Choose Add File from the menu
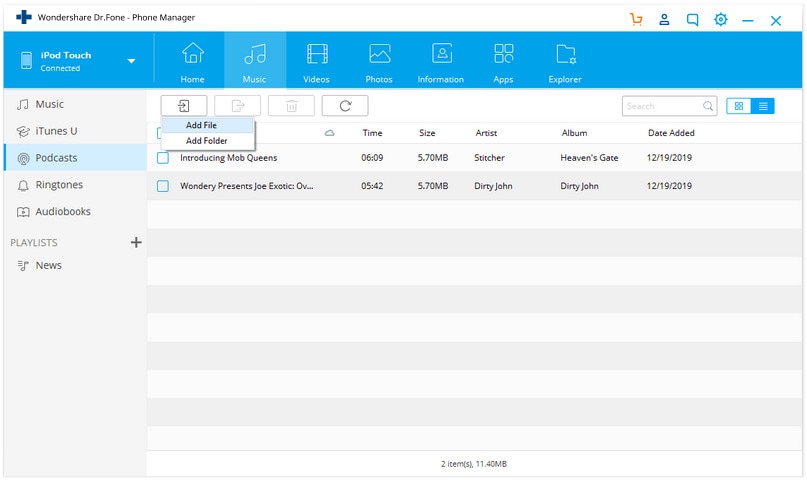This screenshot has height=480, width=807. (207, 125)
